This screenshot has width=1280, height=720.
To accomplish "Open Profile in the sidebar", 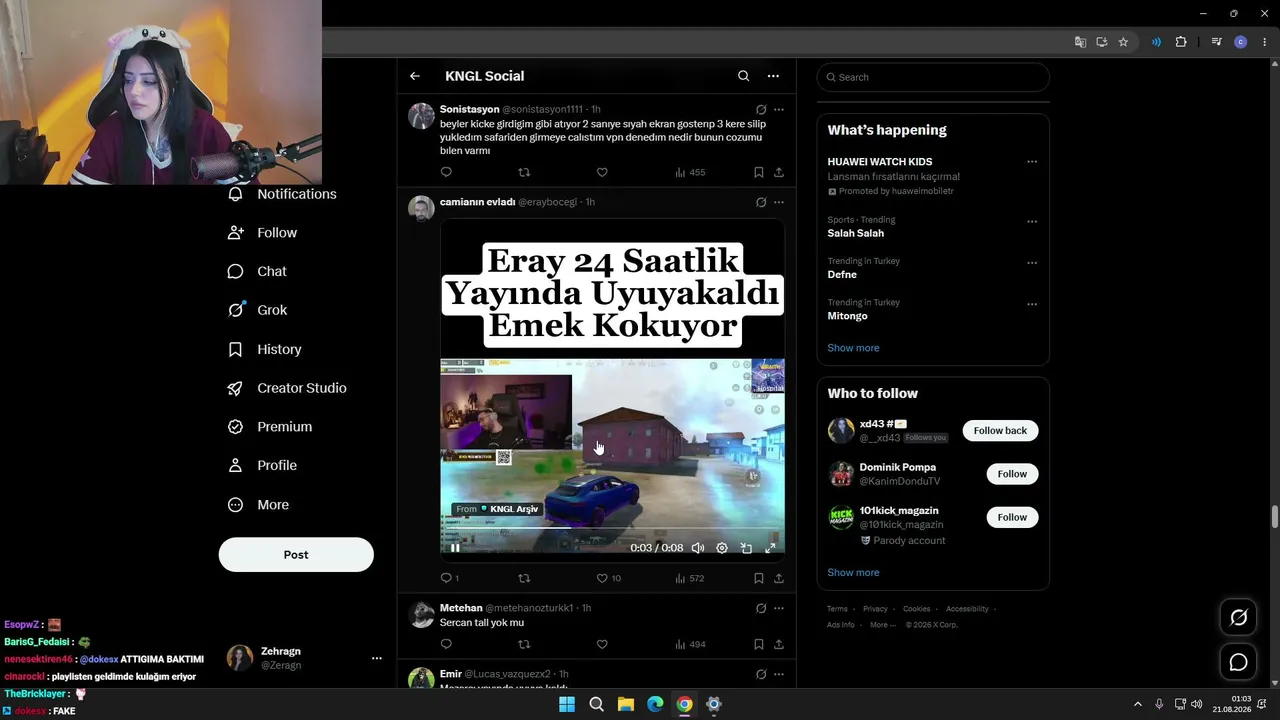I will 263,466.
